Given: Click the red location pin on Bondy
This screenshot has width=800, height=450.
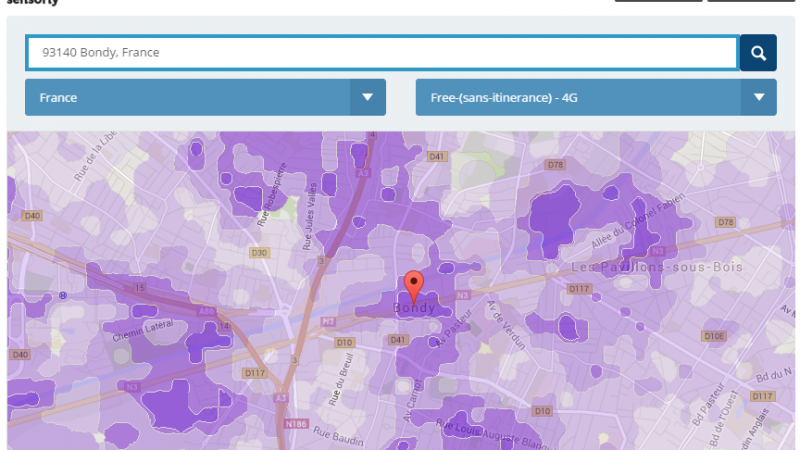Looking at the screenshot, I should 414,287.
